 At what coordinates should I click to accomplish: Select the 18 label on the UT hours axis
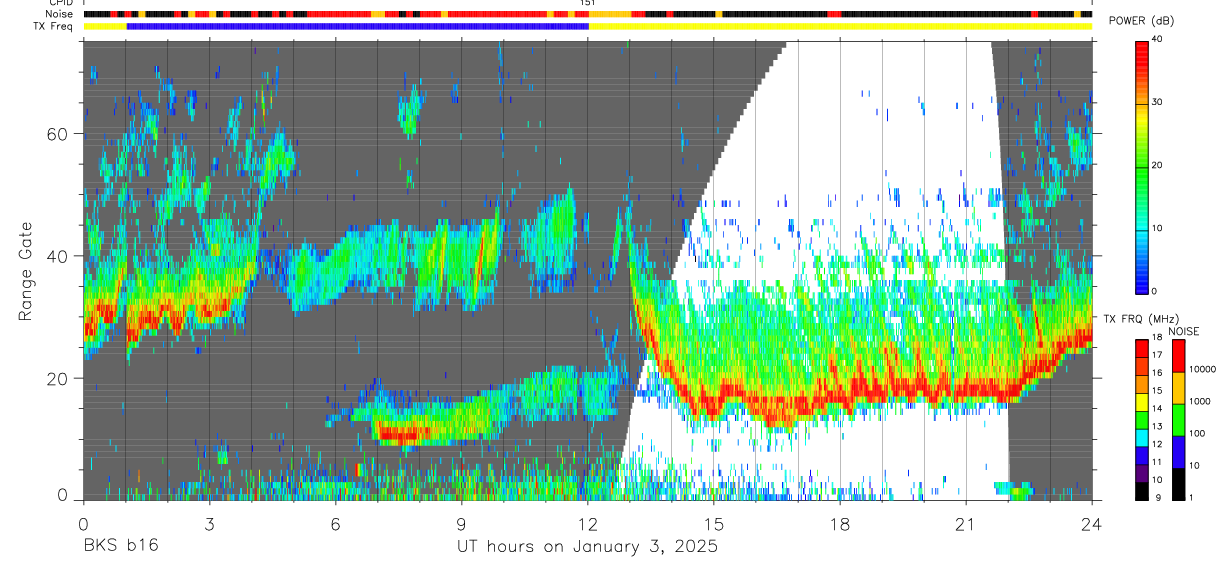840,523
